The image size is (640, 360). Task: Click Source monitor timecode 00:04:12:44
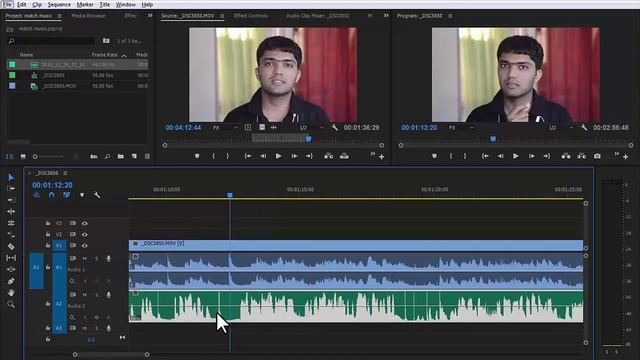[x=183, y=128]
